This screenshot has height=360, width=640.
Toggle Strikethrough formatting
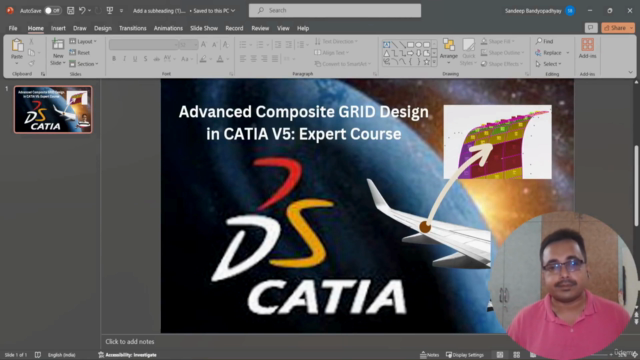click(156, 59)
